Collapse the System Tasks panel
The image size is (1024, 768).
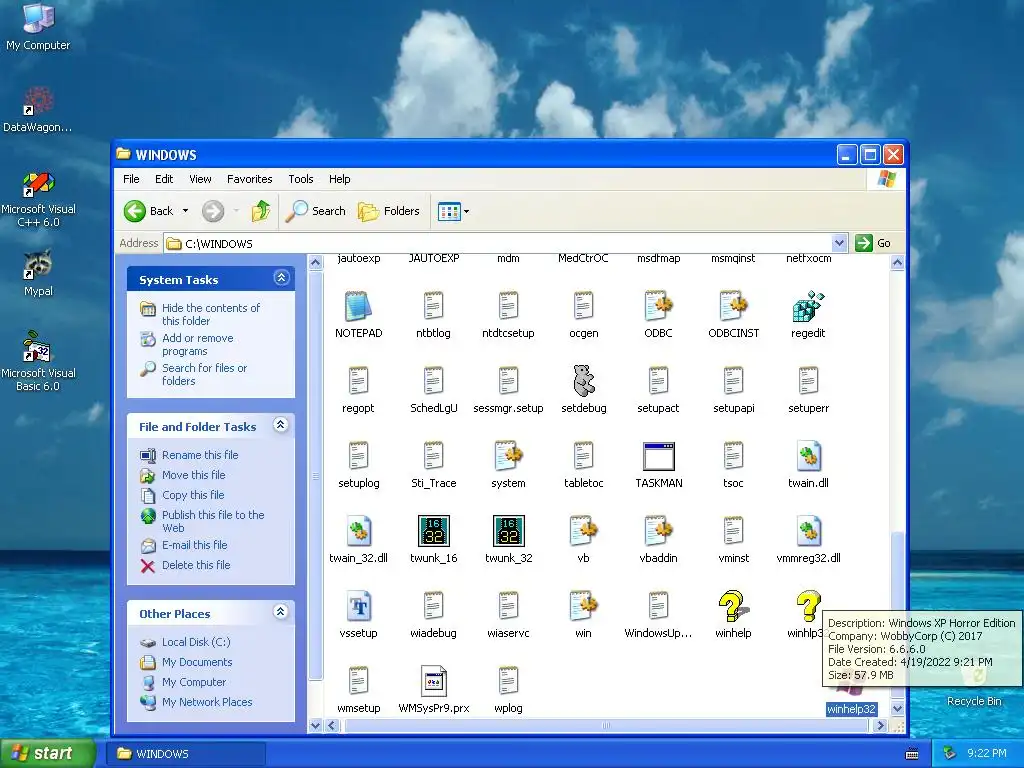pos(281,278)
